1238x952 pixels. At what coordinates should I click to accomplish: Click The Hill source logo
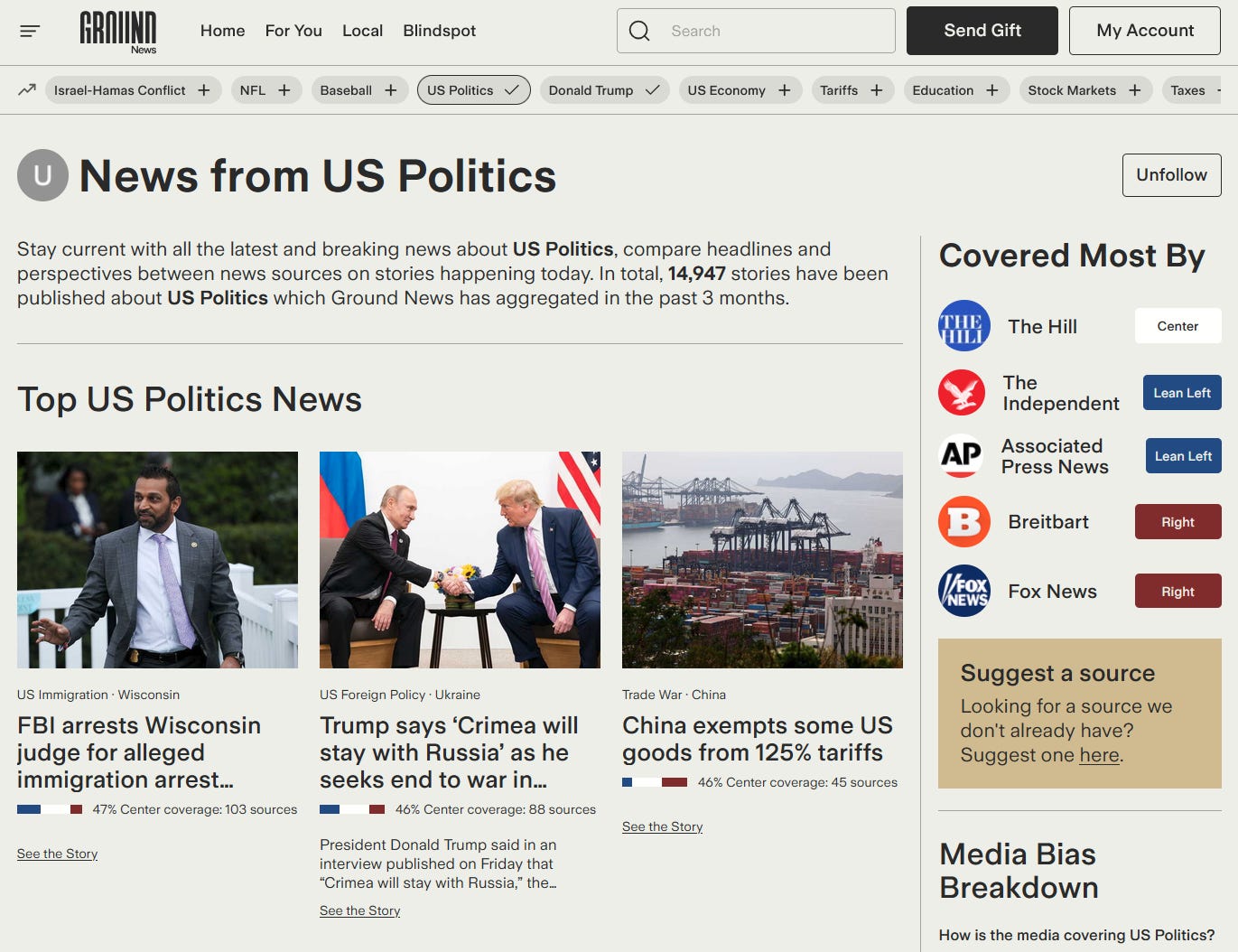pyautogui.click(x=964, y=326)
